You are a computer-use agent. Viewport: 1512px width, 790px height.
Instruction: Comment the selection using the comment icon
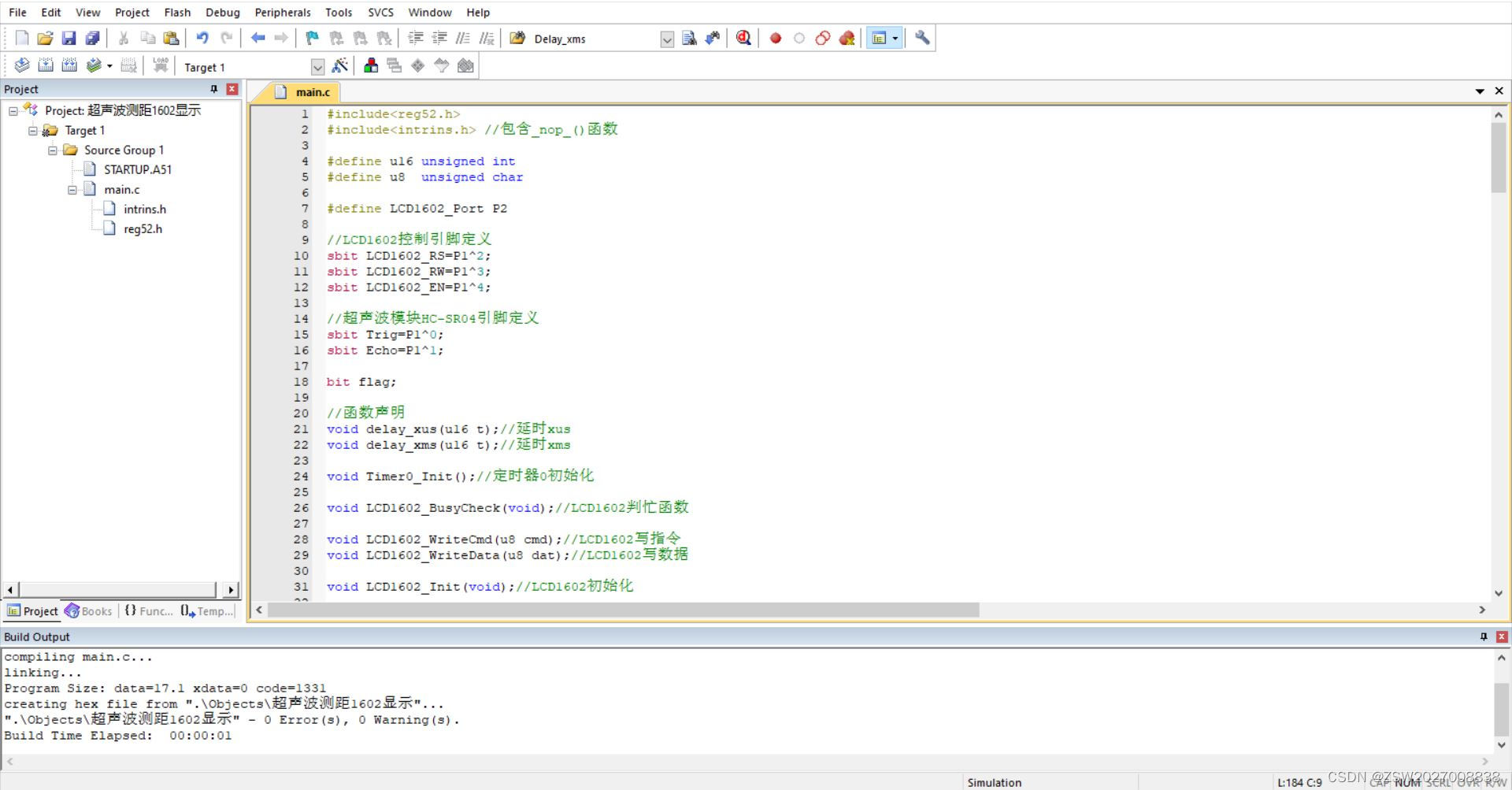[x=463, y=38]
